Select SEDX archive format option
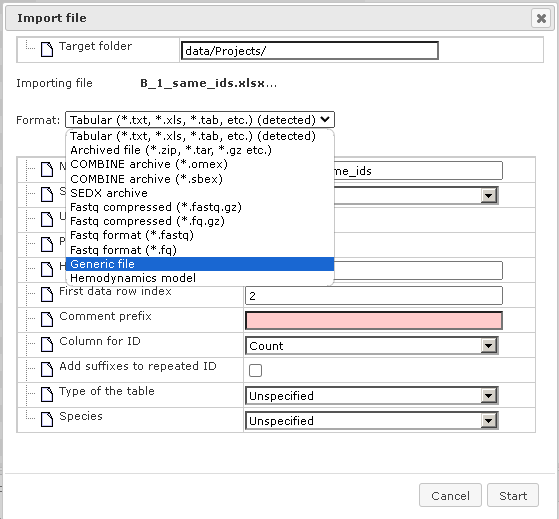This screenshot has height=519, width=559. (x=200, y=193)
